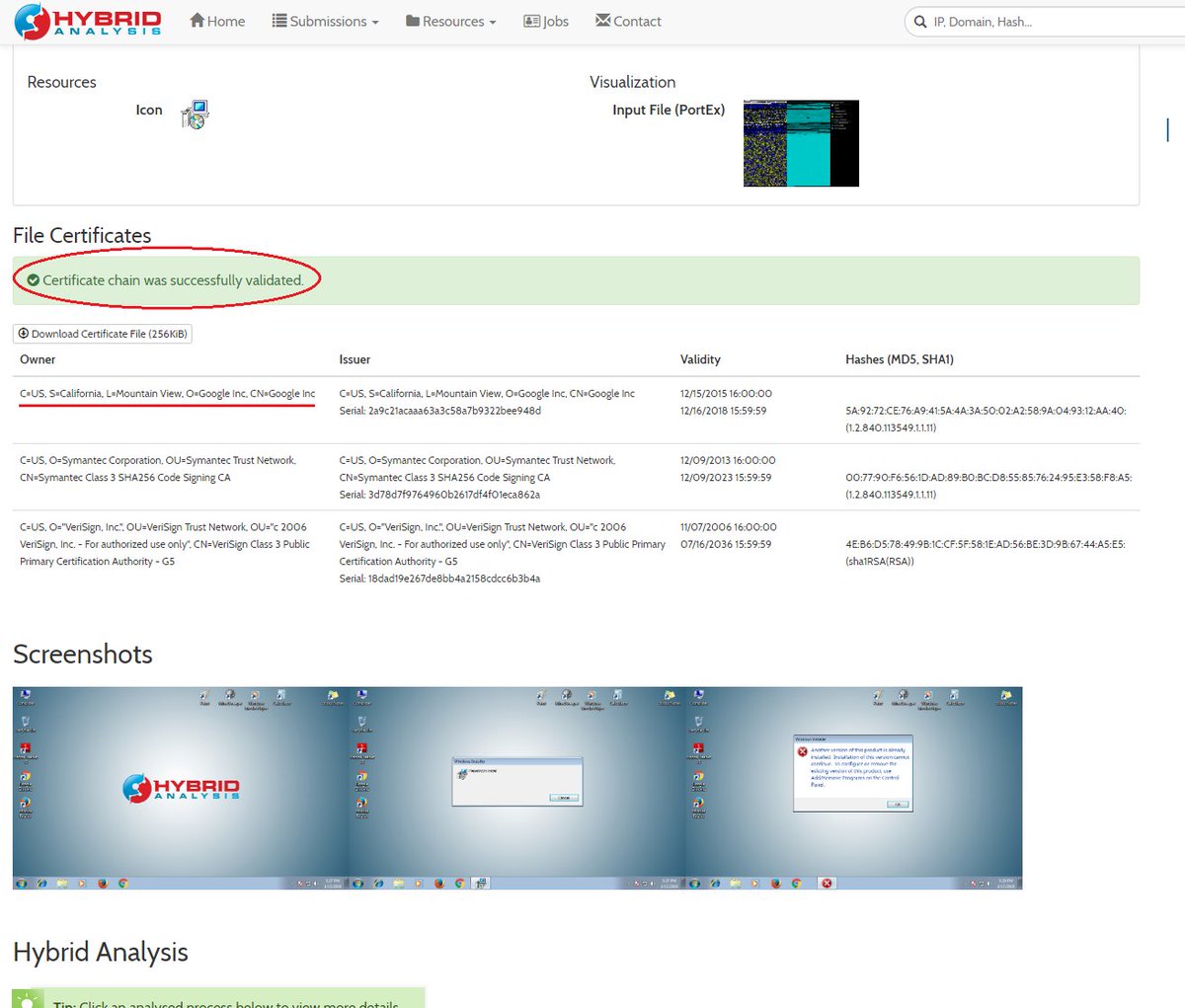1185x1008 pixels.
Task: Select the Symantec Class 3 owner cell
Action: click(x=158, y=469)
